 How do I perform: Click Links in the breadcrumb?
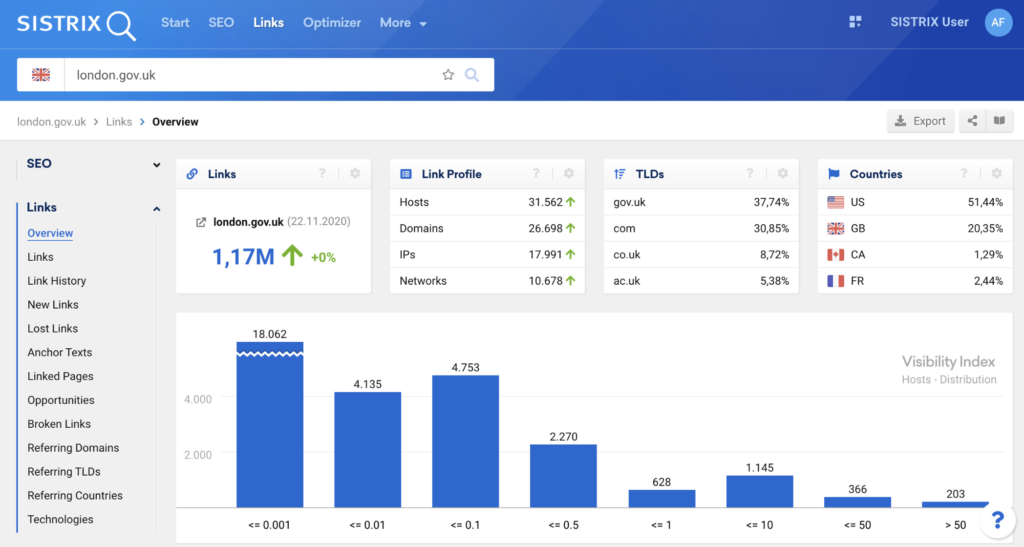pyautogui.click(x=119, y=122)
